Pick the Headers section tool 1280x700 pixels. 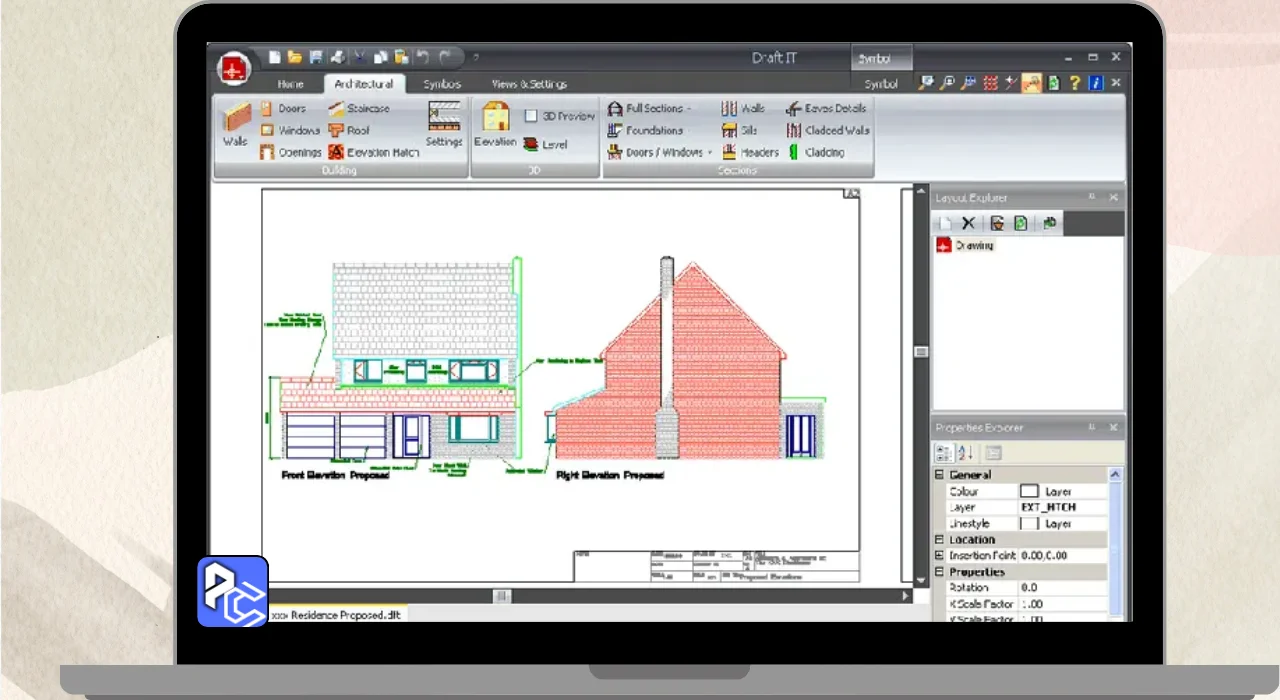(750, 152)
